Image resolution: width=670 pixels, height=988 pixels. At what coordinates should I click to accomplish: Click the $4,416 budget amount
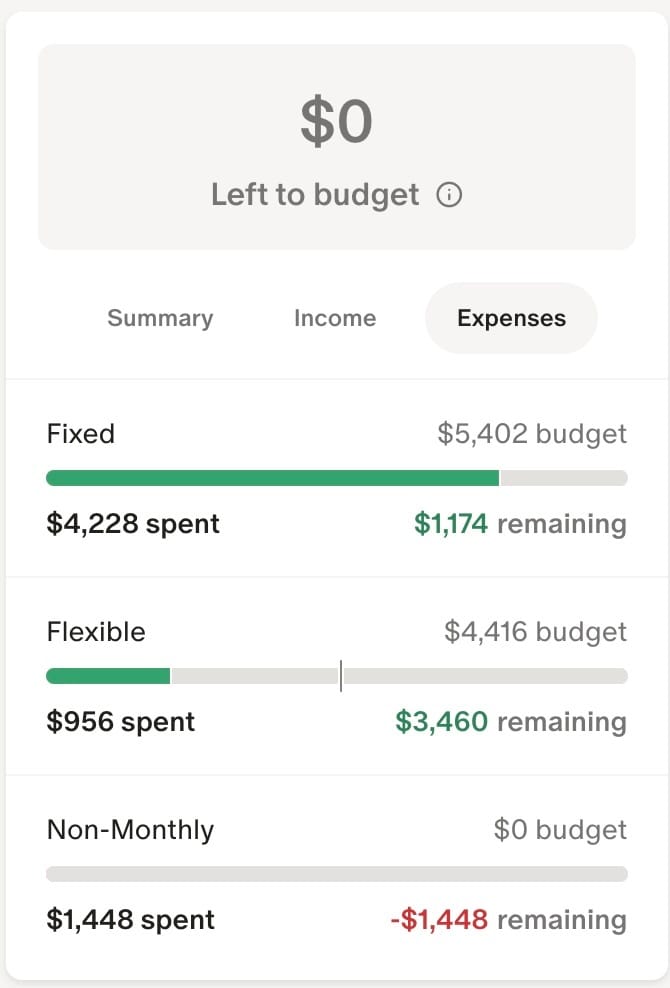pos(535,631)
